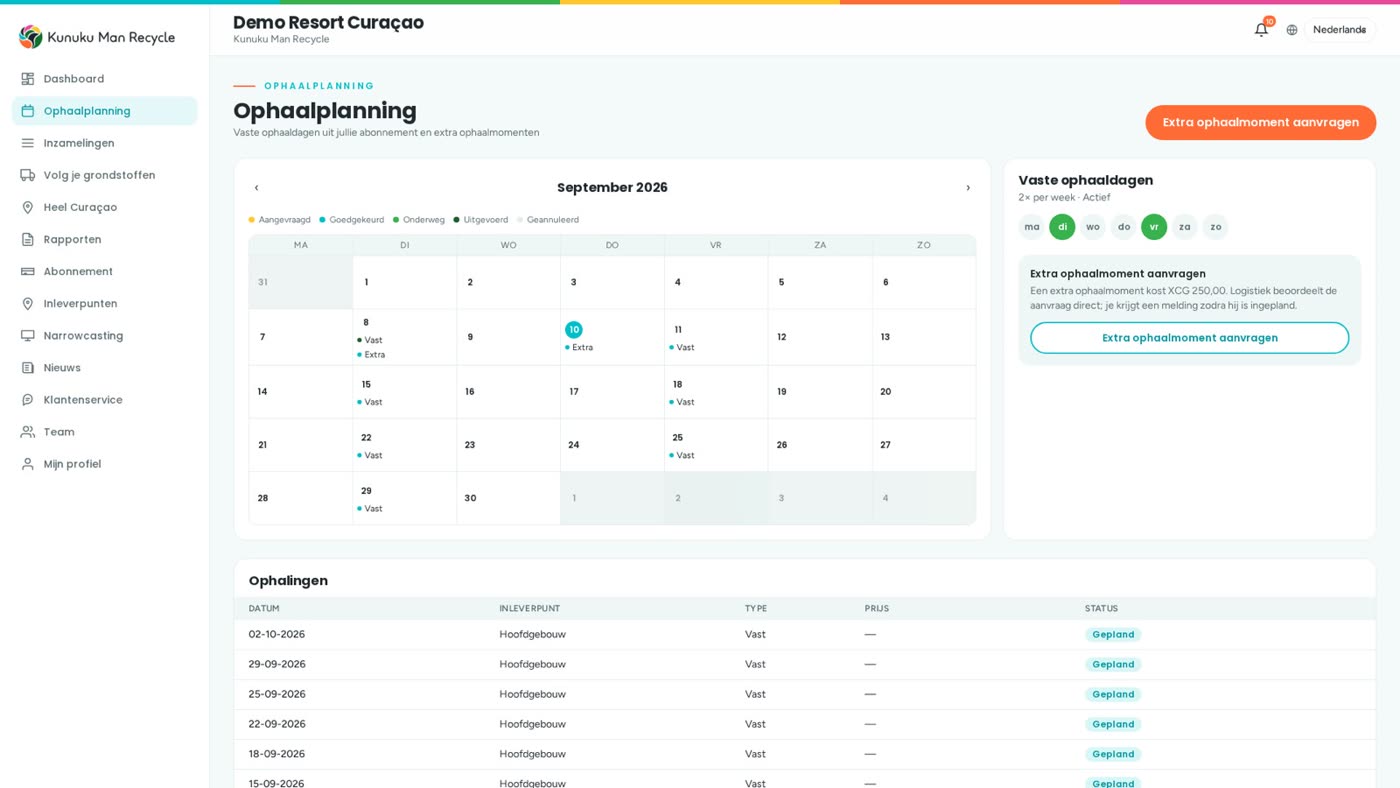1400x788 pixels.
Task: Click the DATUM column header
Action: pyautogui.click(x=264, y=608)
